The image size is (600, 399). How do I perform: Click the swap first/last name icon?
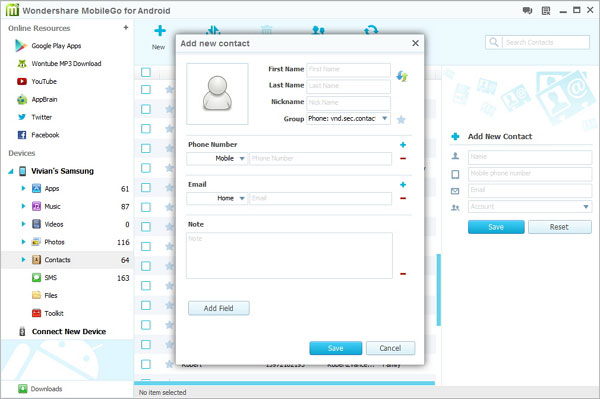point(402,76)
